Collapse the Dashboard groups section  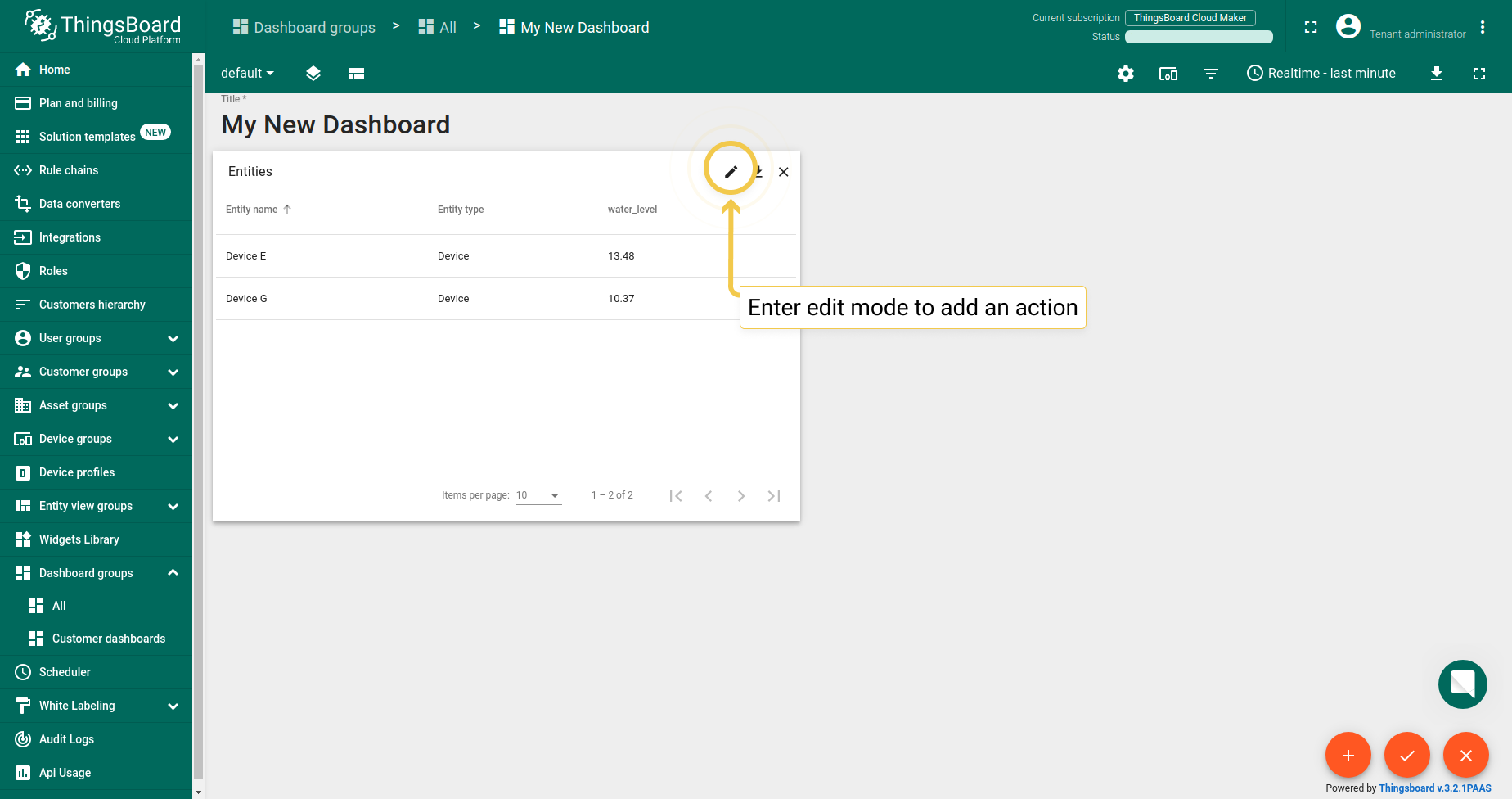[173, 573]
